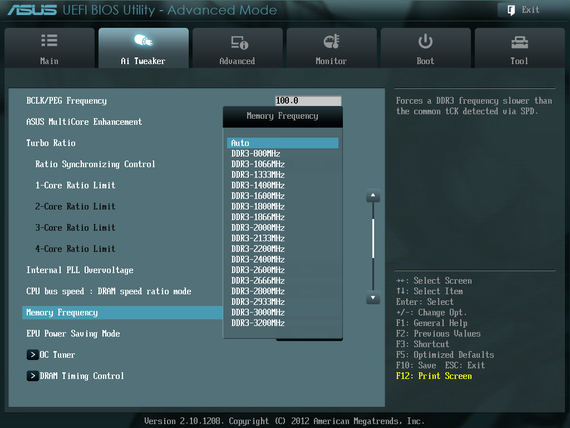
Task: Click the scrollbar down arrow
Action: coord(373,297)
